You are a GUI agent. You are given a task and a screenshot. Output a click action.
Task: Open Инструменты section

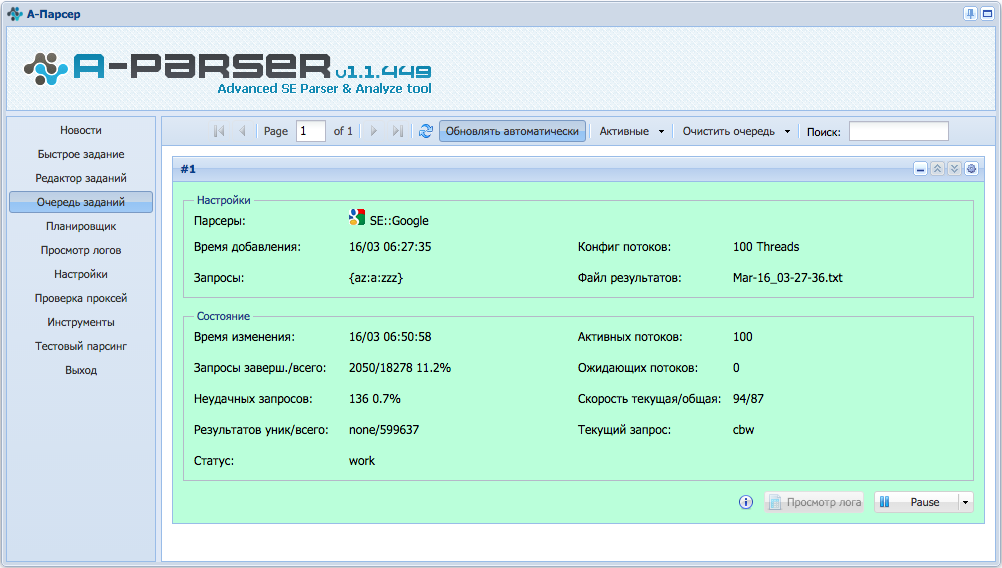point(81,322)
